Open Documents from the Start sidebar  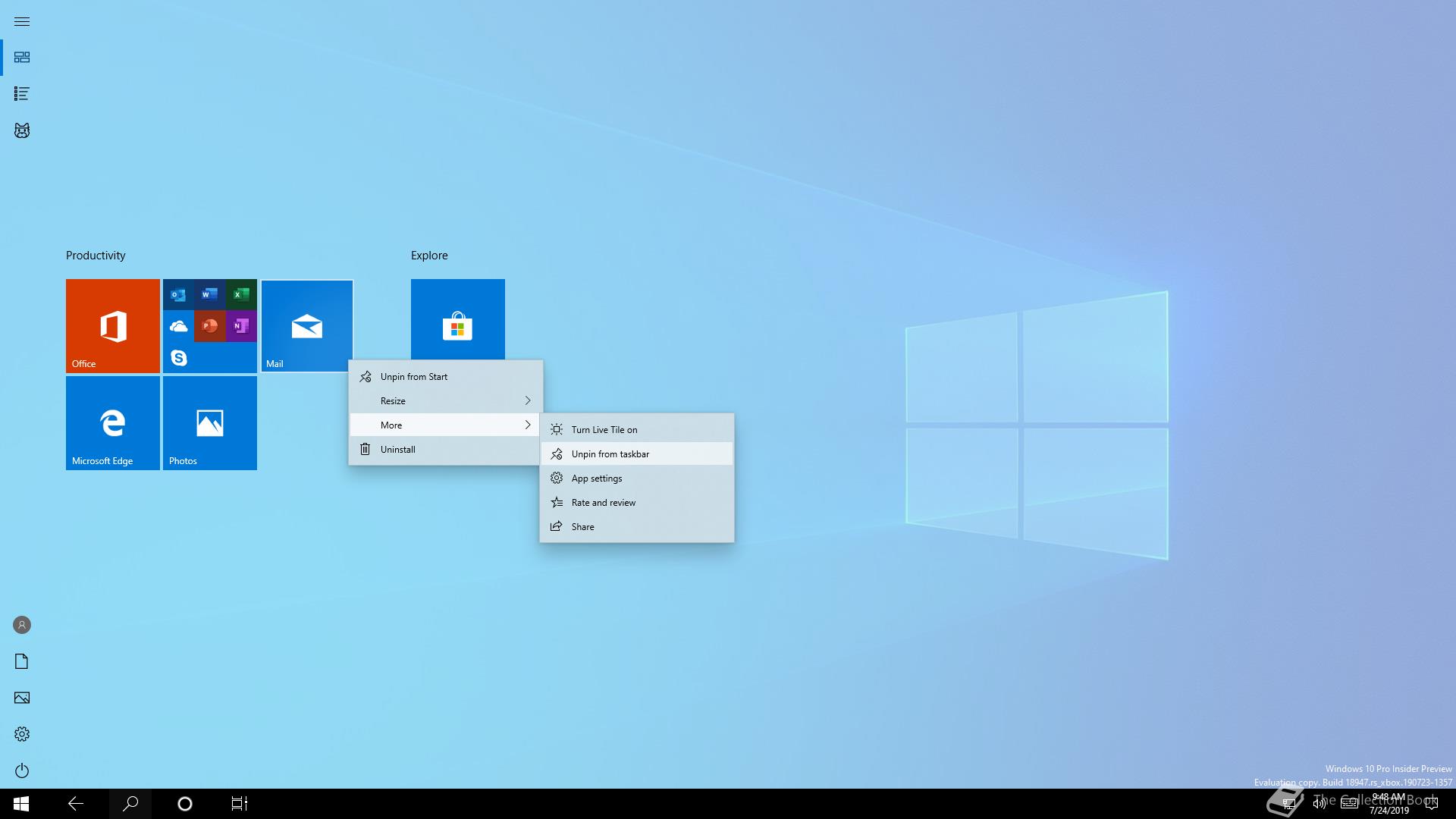[x=22, y=661]
